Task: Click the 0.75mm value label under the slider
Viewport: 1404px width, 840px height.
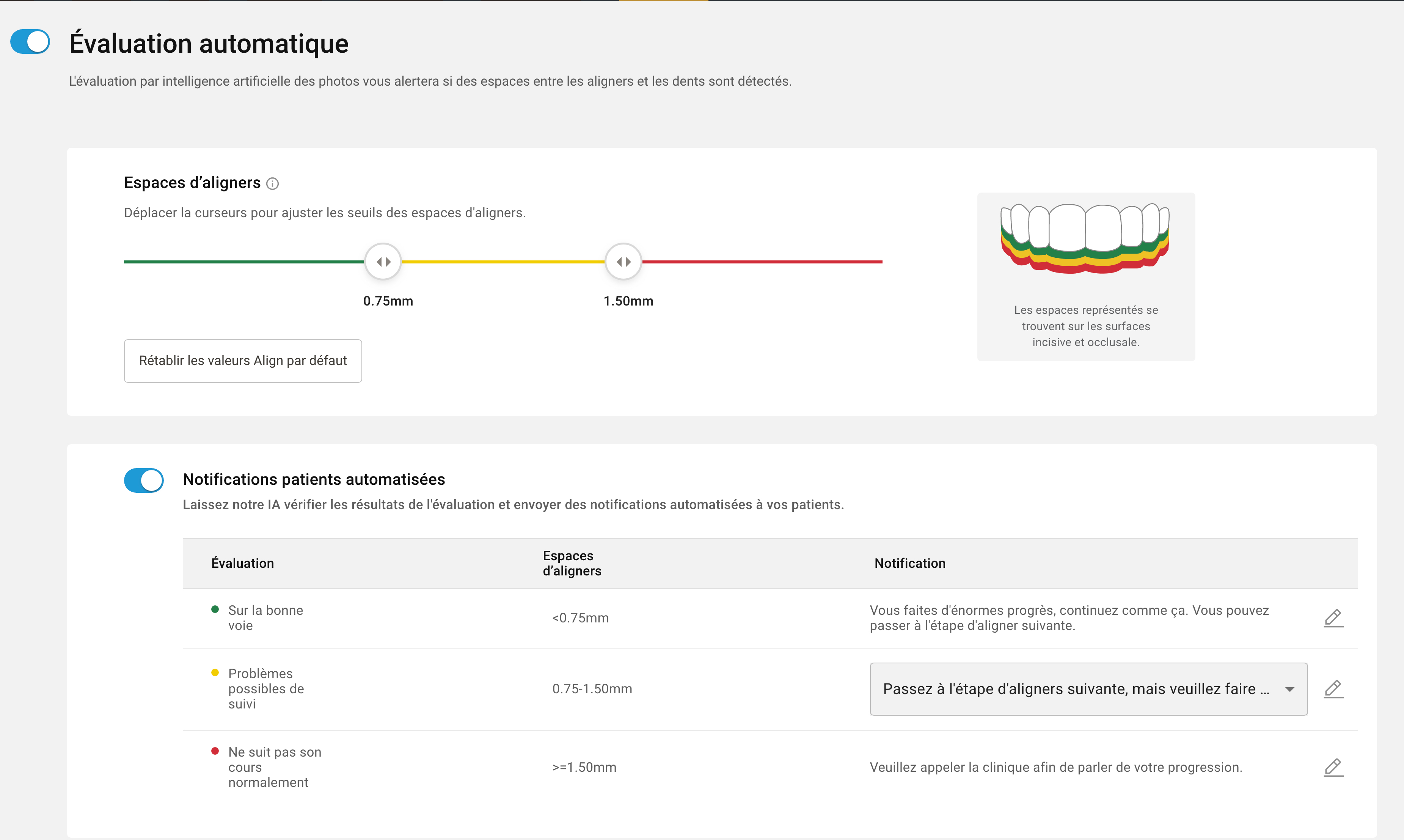Action: pyautogui.click(x=388, y=301)
